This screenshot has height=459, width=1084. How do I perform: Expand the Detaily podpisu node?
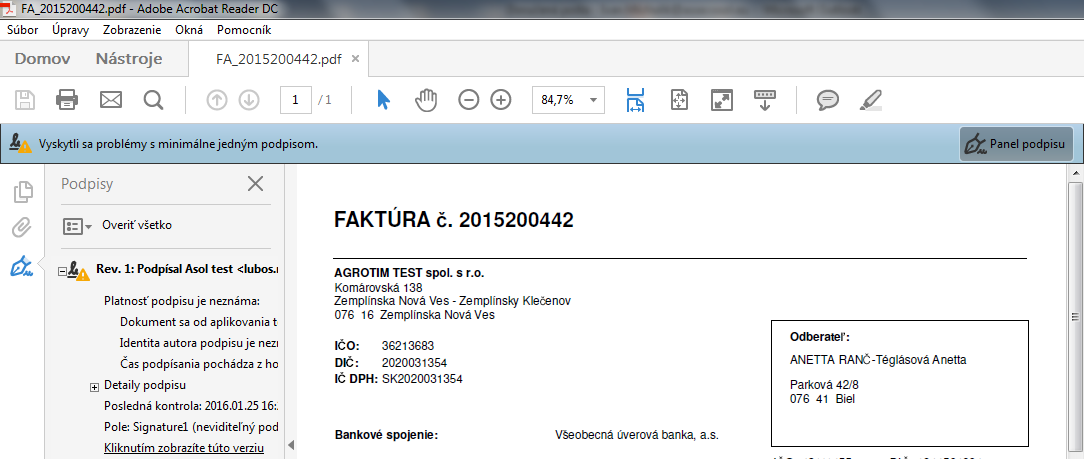coord(95,386)
